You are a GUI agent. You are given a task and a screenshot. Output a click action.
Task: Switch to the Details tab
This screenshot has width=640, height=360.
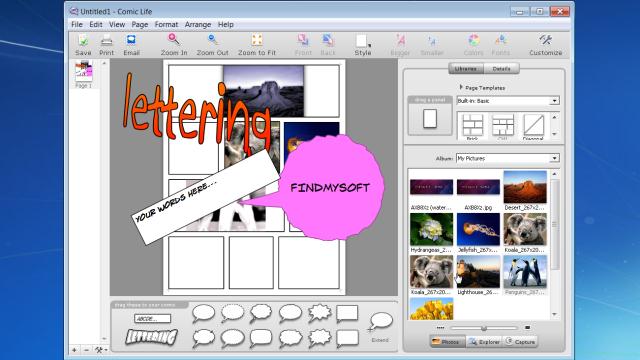[502, 69]
